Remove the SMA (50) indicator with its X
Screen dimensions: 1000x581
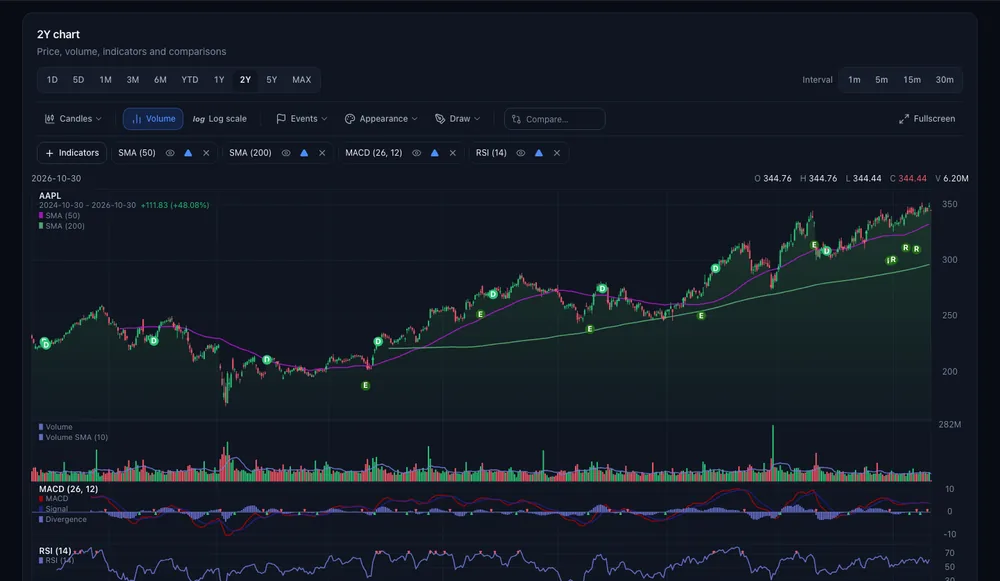[206, 153]
